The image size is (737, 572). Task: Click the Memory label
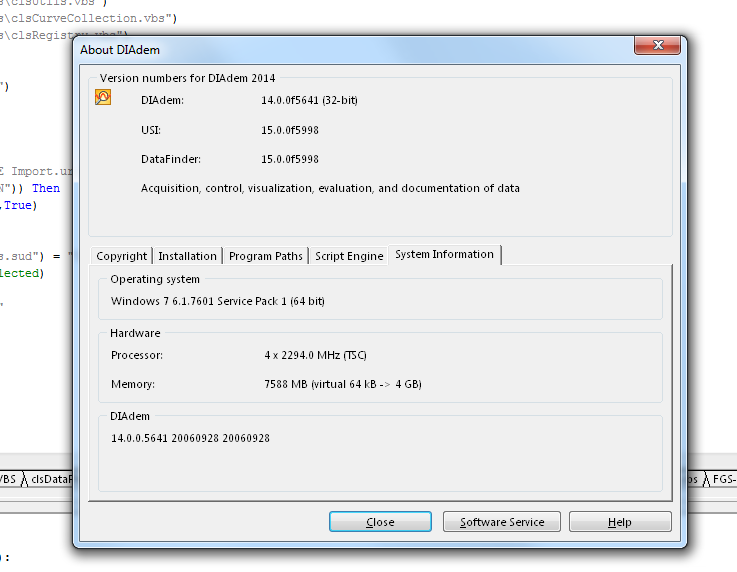click(x=133, y=384)
